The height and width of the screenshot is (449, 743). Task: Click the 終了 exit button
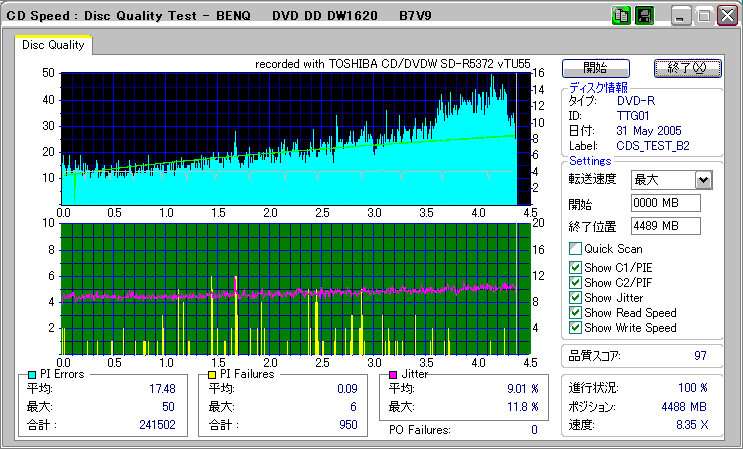[x=687, y=68]
